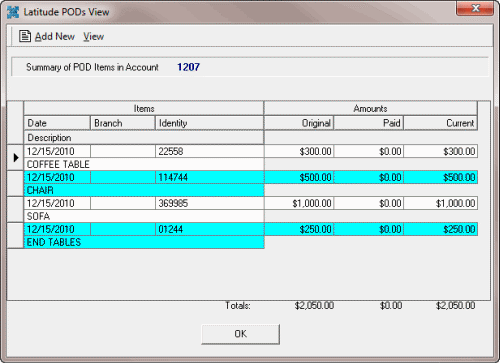This screenshot has width=500, height=363.
Task: Click the Paid column header
Action: pyautogui.click(x=369, y=123)
